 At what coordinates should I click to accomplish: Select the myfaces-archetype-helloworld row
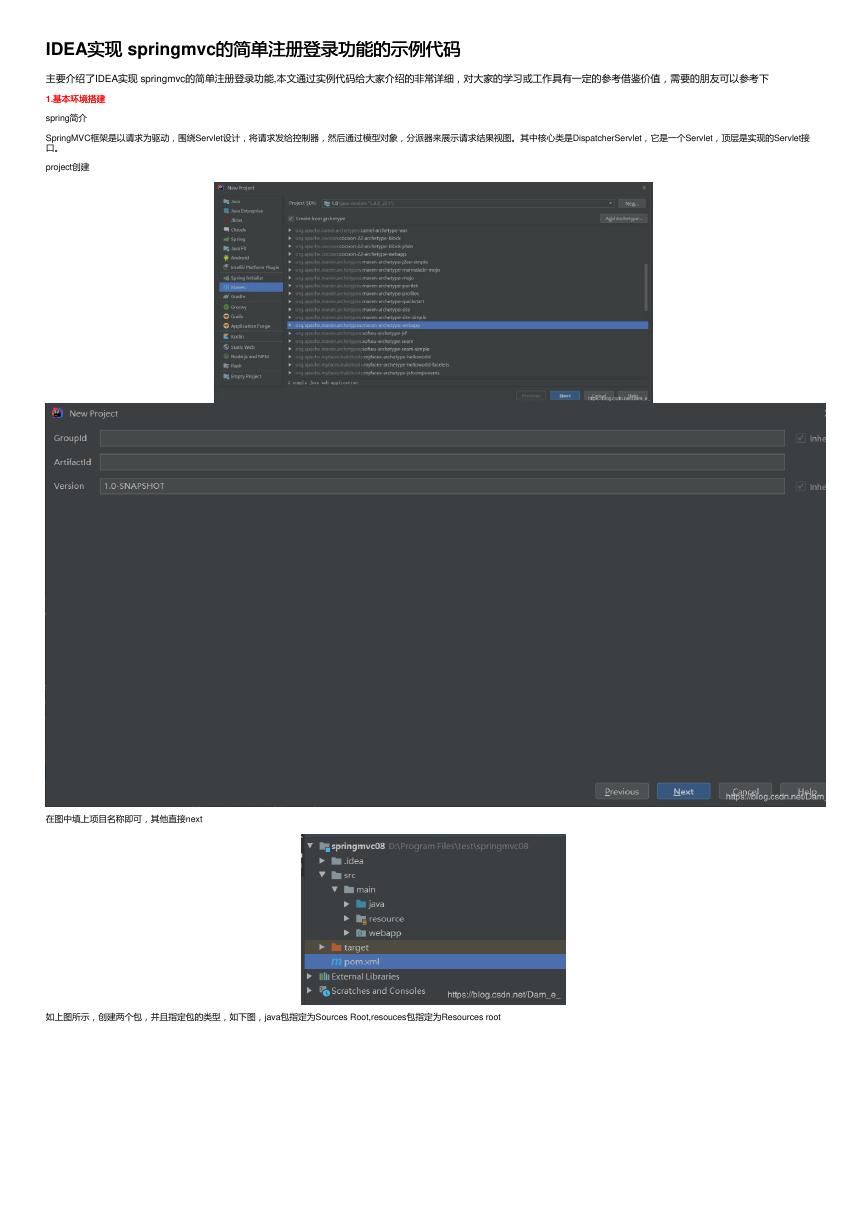(x=468, y=356)
